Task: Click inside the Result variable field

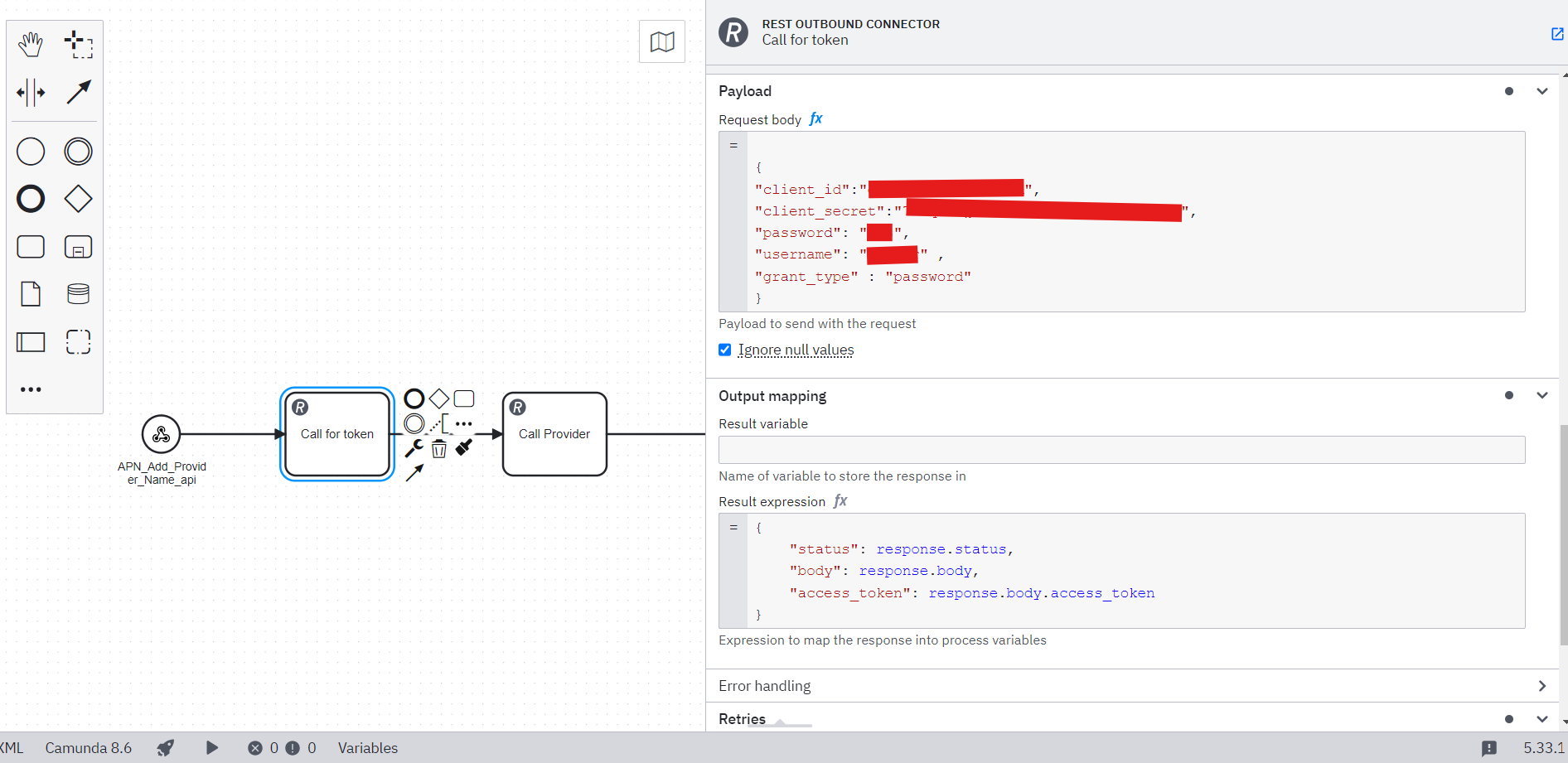Action: (x=1119, y=449)
